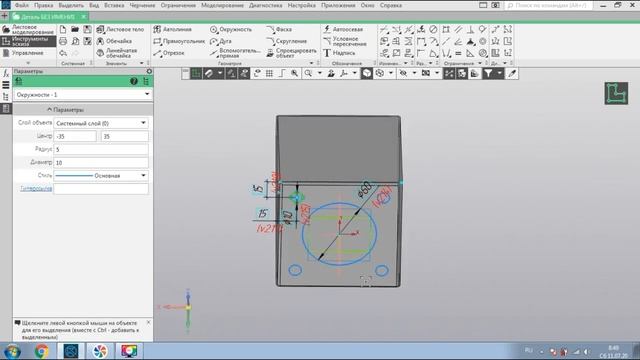
Task: Open the Моделирование menu
Action: [x=222, y=5]
